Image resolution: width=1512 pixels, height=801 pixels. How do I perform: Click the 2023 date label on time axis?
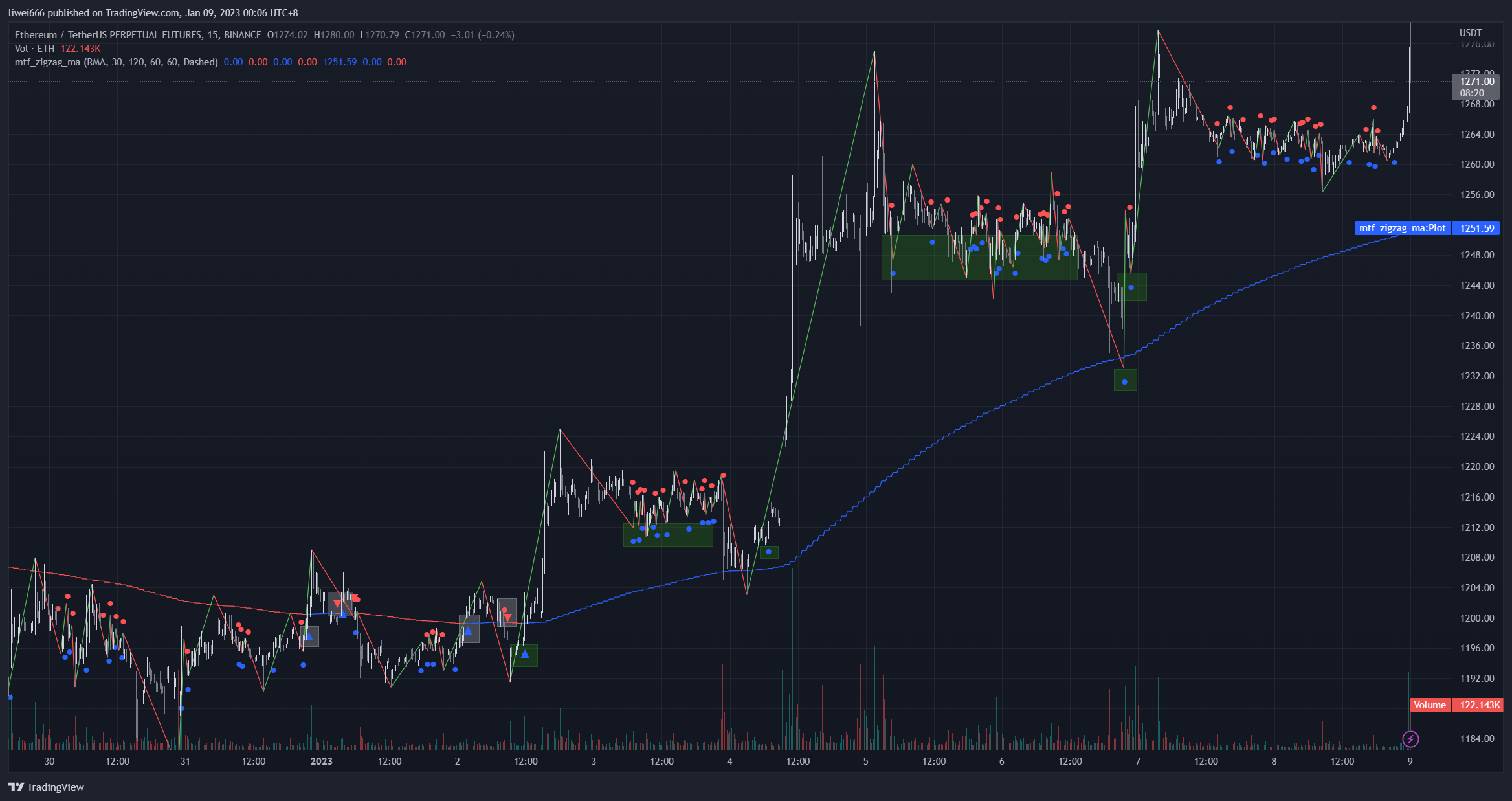(x=322, y=761)
